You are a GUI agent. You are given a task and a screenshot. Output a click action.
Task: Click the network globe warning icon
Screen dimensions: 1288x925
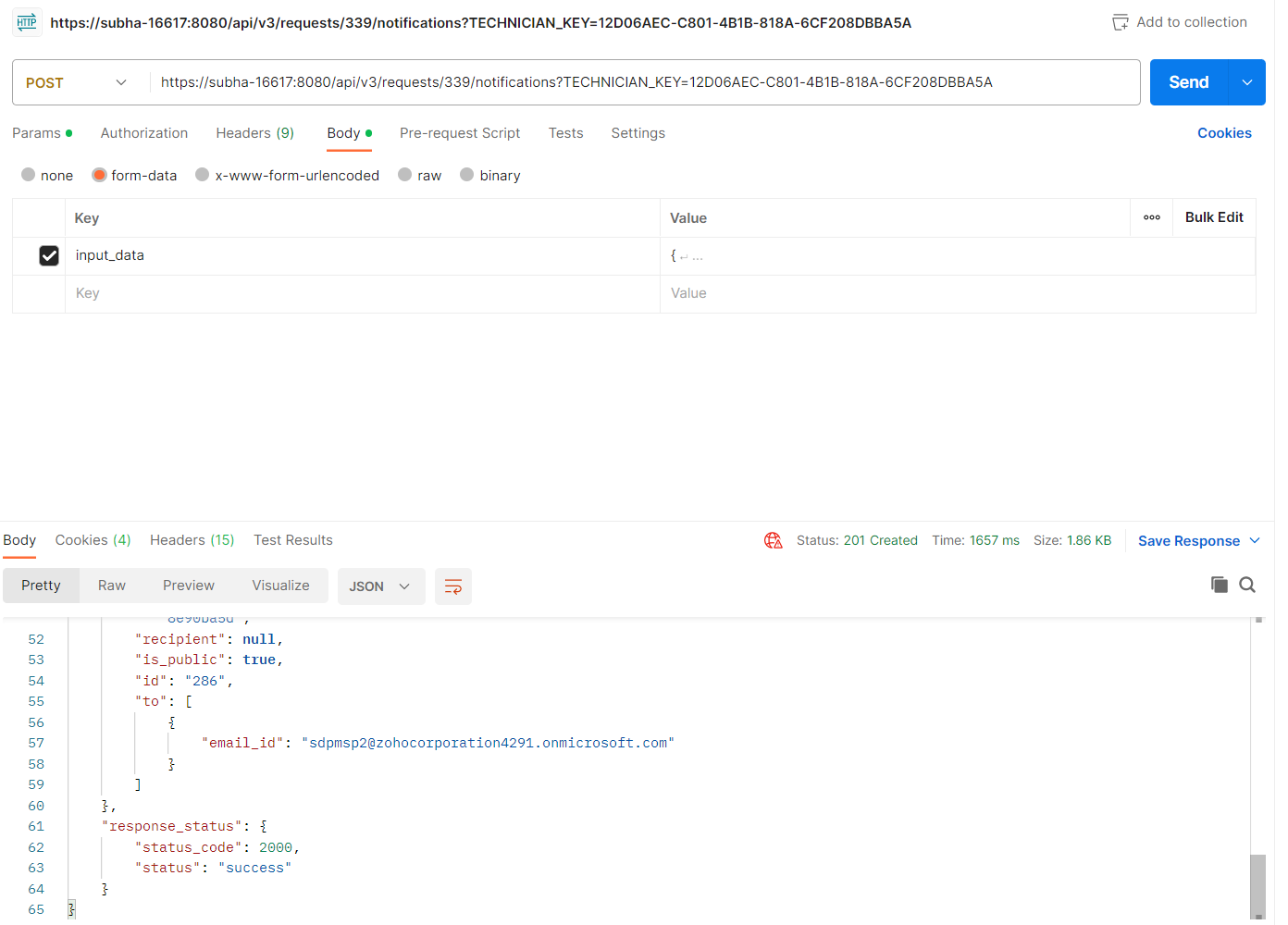(x=773, y=540)
